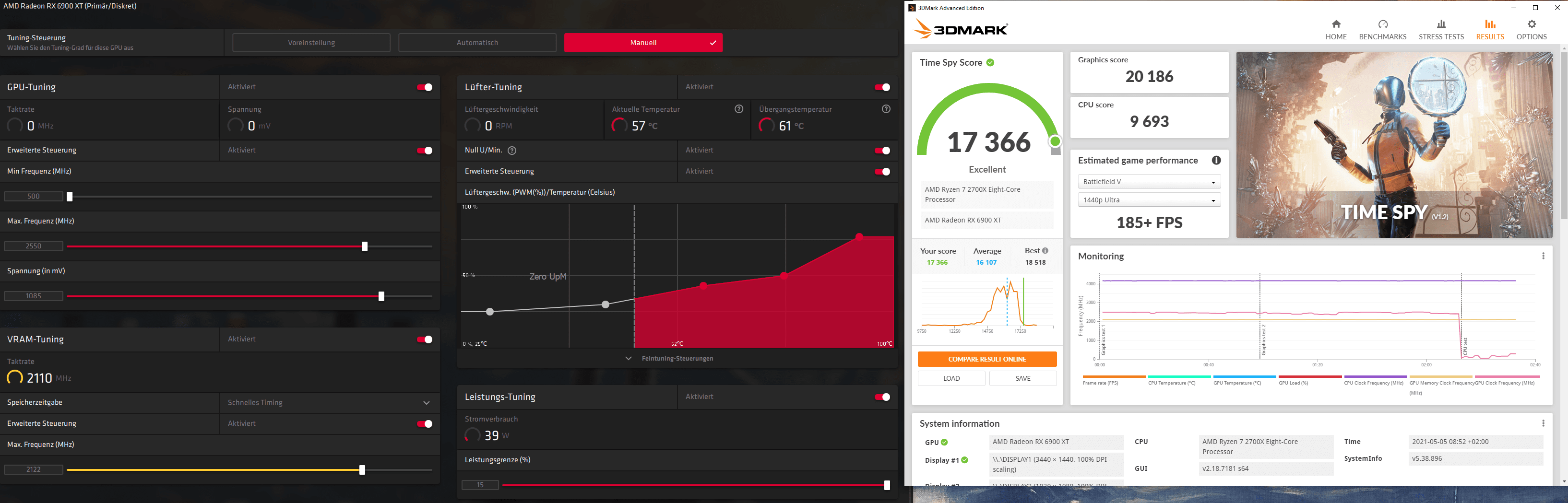Click highest fan curve point
Image resolution: width=1568 pixels, height=503 pixels.
859,236
